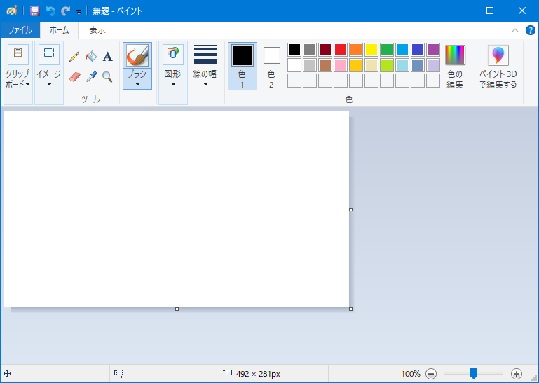This screenshot has height=383, width=539.
Task: Pick the indigo color swatch
Action: tap(418, 50)
